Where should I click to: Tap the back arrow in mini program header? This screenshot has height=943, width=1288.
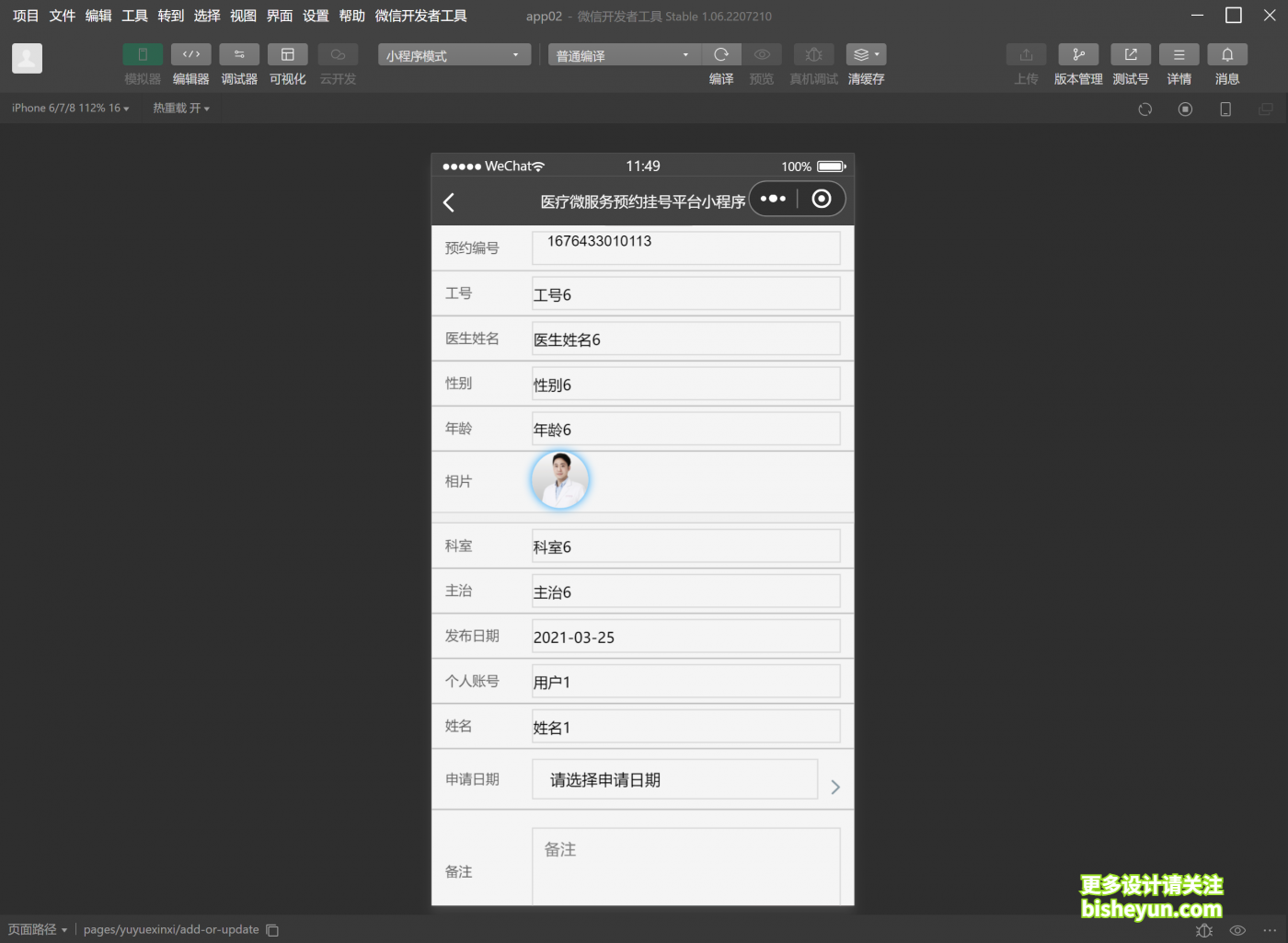(449, 202)
